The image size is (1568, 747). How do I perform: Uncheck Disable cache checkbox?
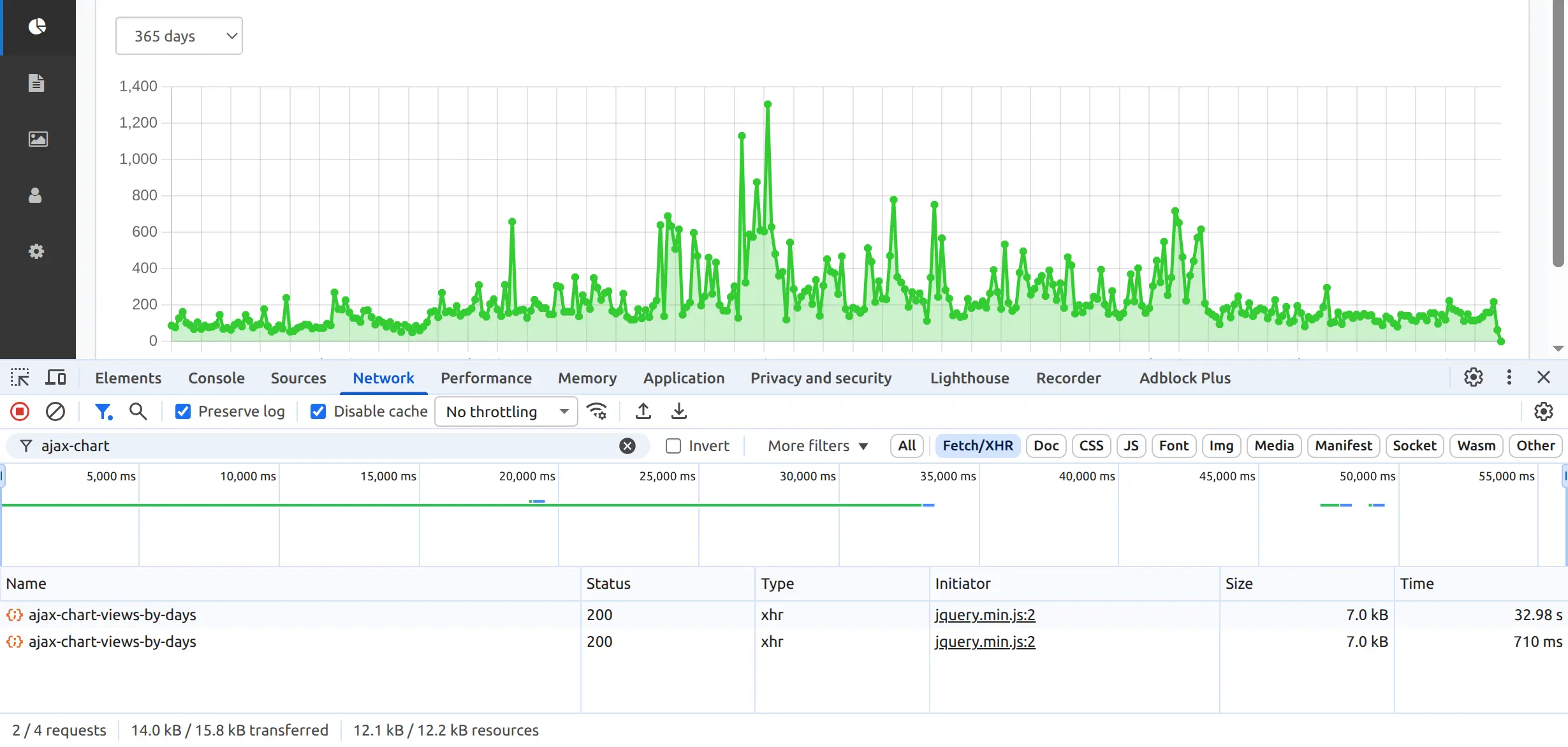click(x=318, y=411)
